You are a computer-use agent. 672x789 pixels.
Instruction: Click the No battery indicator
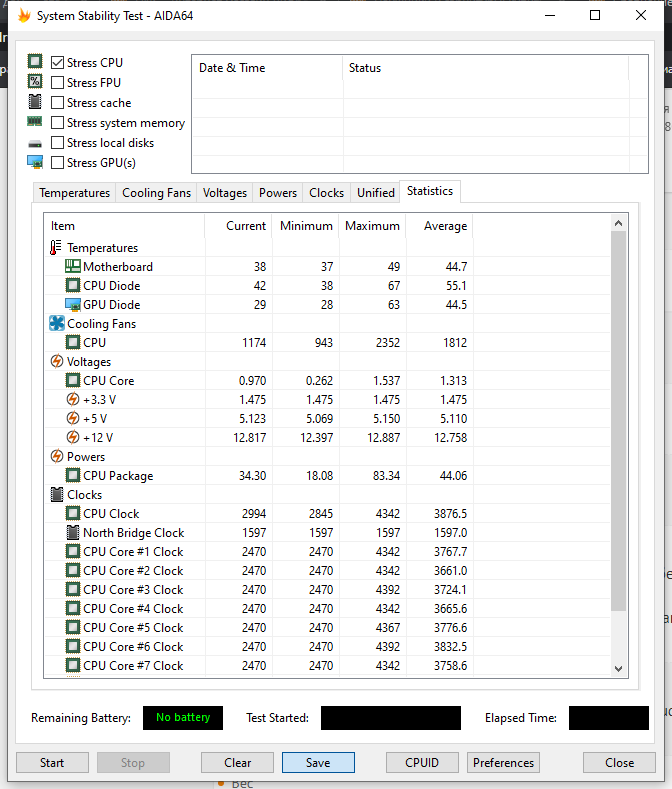183,718
